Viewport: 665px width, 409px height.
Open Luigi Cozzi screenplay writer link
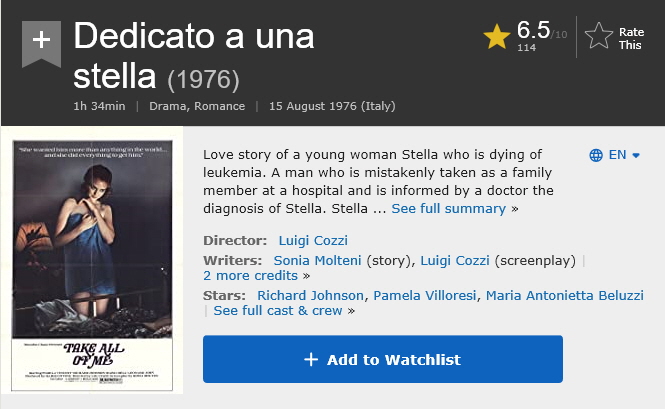(455, 261)
